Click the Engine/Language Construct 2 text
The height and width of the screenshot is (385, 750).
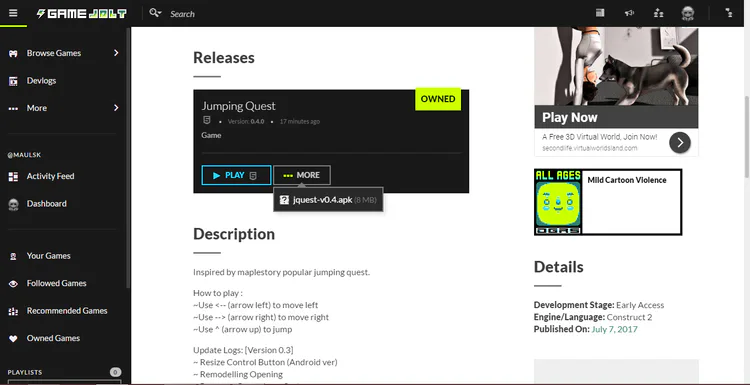(x=593, y=317)
